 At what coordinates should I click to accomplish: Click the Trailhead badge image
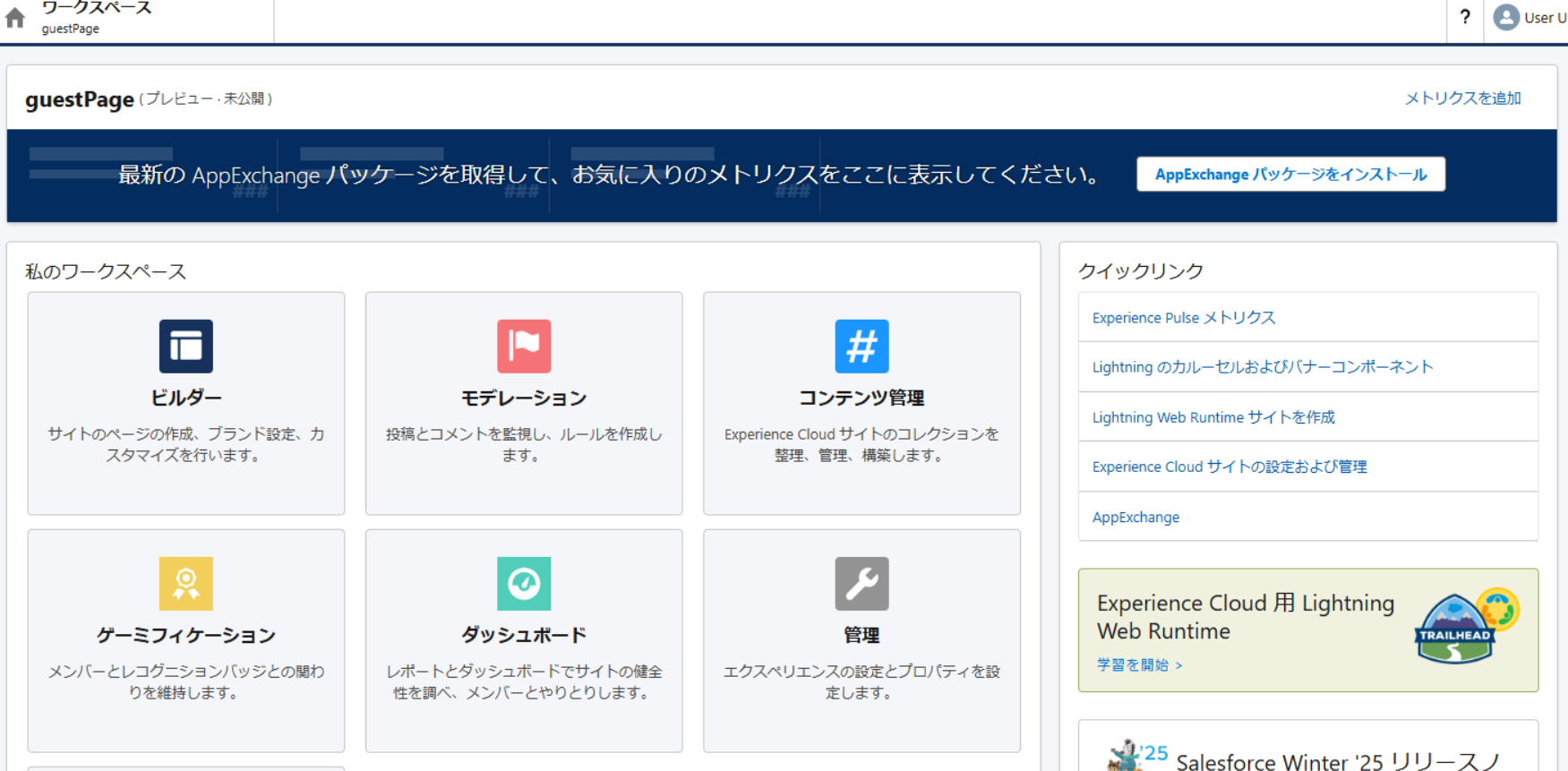click(1466, 626)
